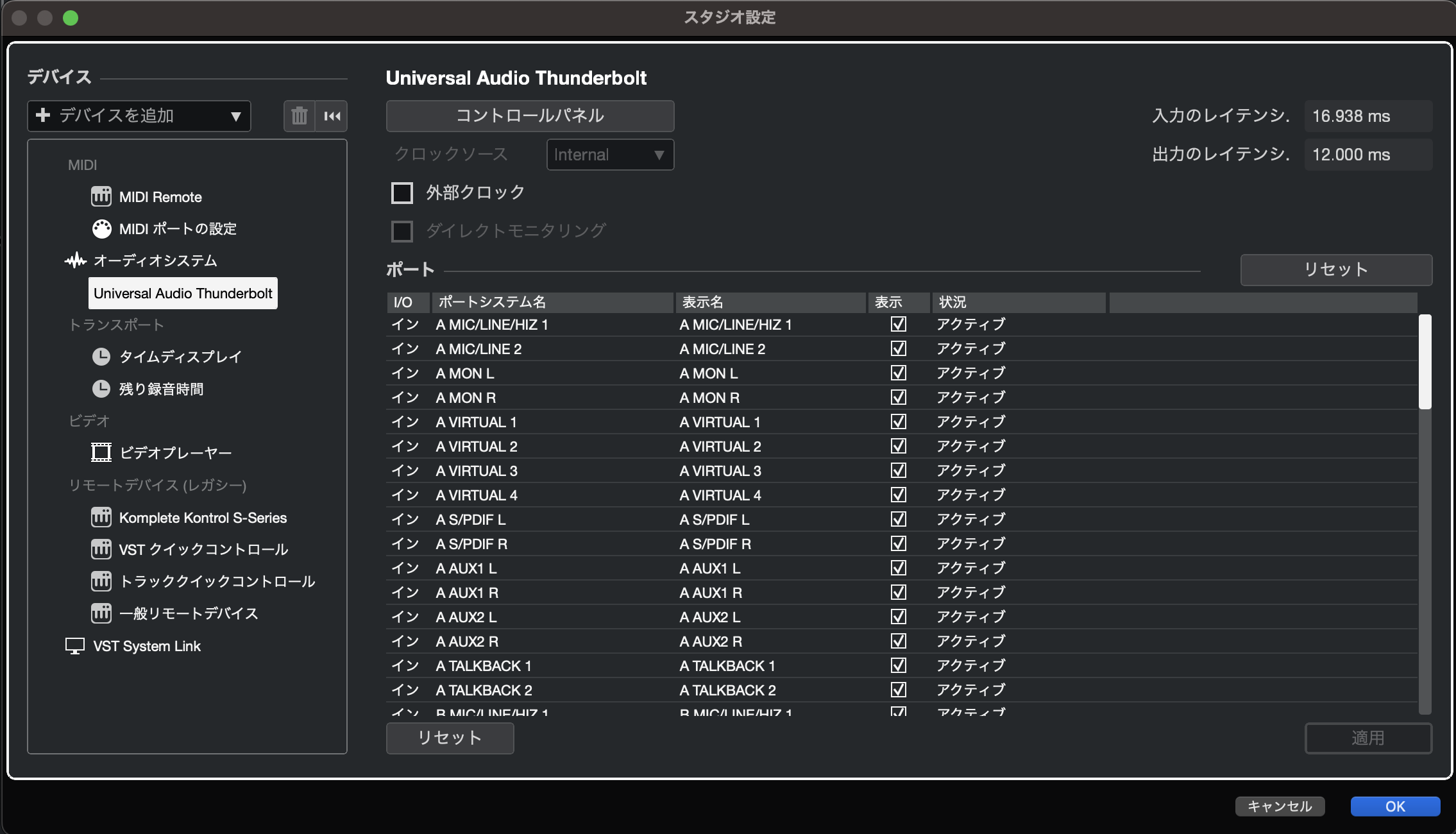Click the Komplete Kontrol S-Series icon
1456x834 pixels.
[x=101, y=517]
